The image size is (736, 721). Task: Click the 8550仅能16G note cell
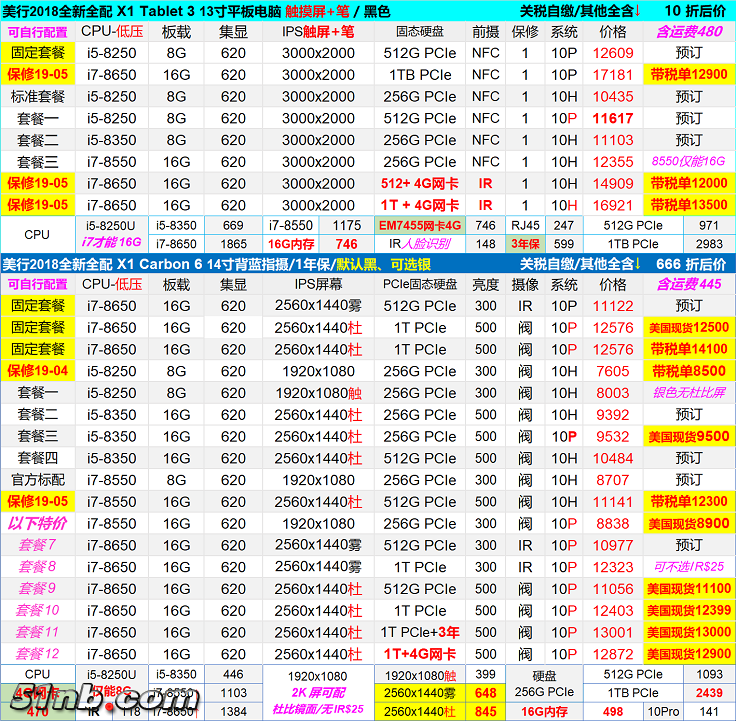click(688, 162)
